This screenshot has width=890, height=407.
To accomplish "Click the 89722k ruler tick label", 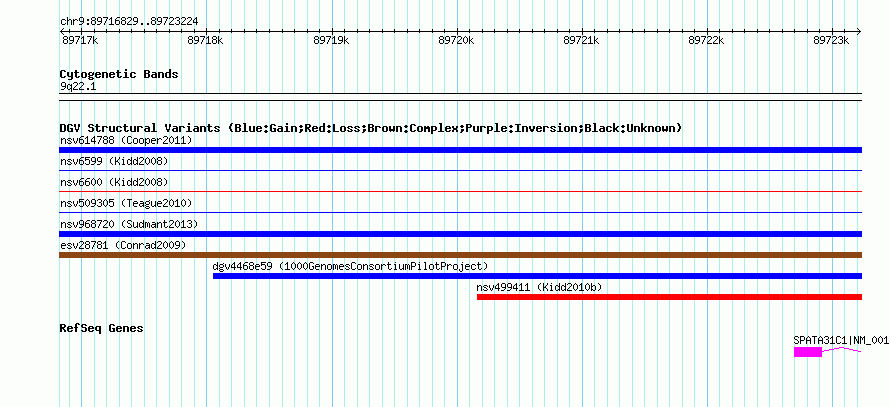I will [706, 40].
